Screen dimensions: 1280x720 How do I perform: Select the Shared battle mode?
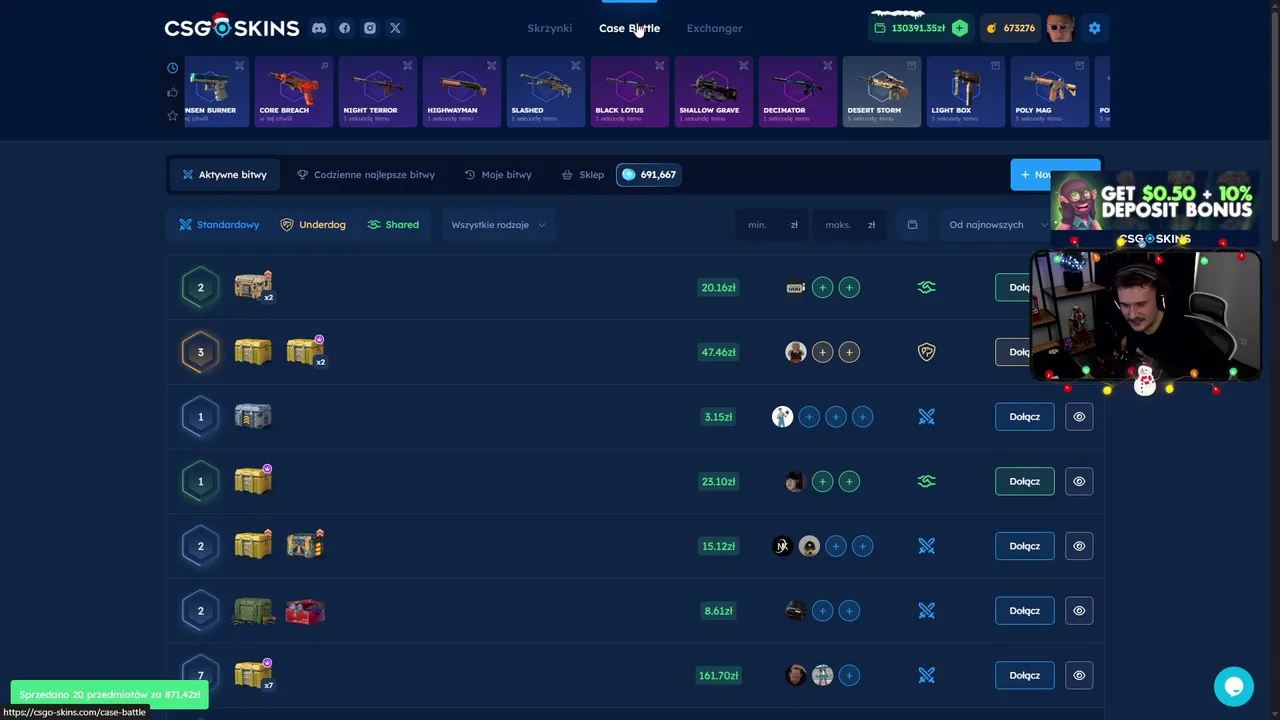393,225
